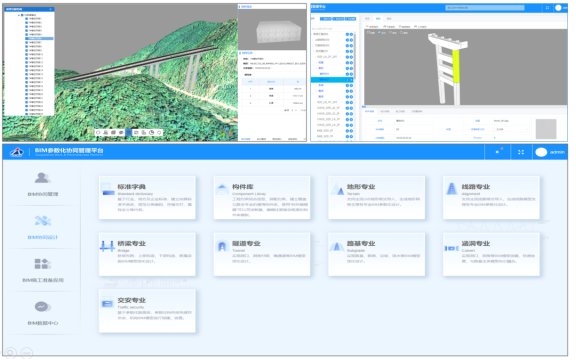This screenshot has height=360, width=576.
Task: Click the search field in the blue header
Action: (485, 8)
